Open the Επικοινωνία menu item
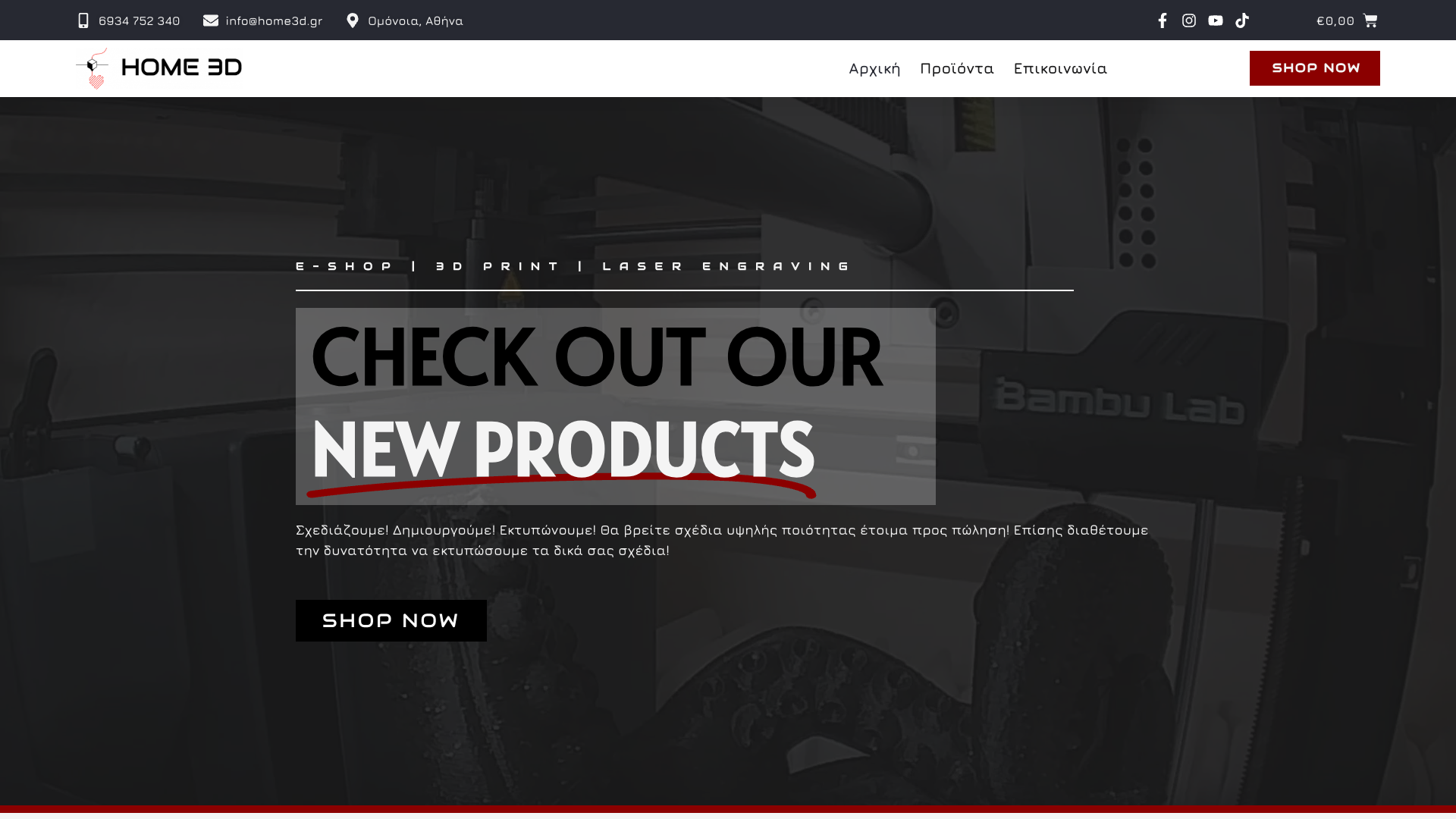 (x=1060, y=69)
